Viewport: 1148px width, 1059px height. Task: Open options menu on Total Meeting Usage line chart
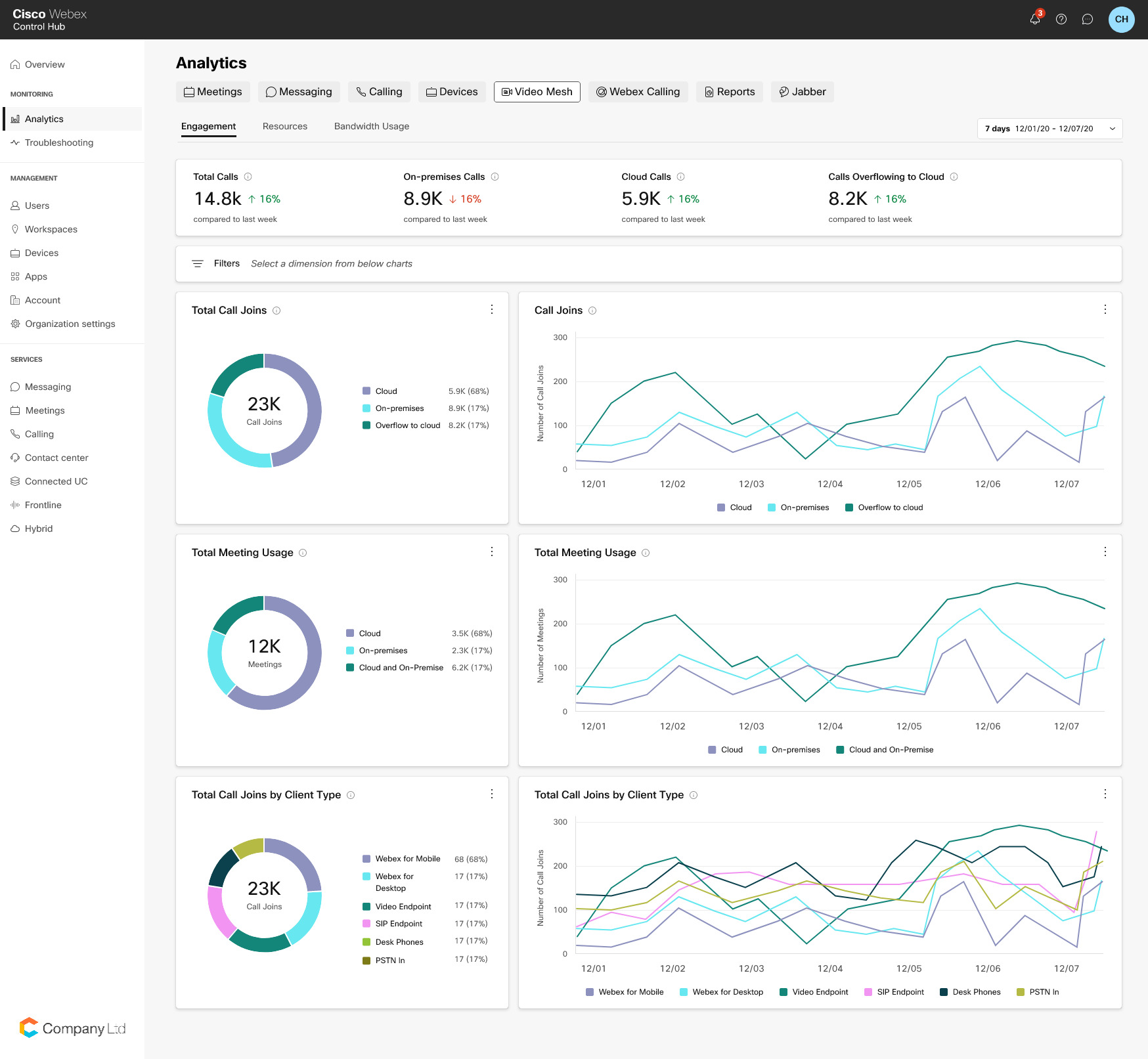(x=1105, y=551)
